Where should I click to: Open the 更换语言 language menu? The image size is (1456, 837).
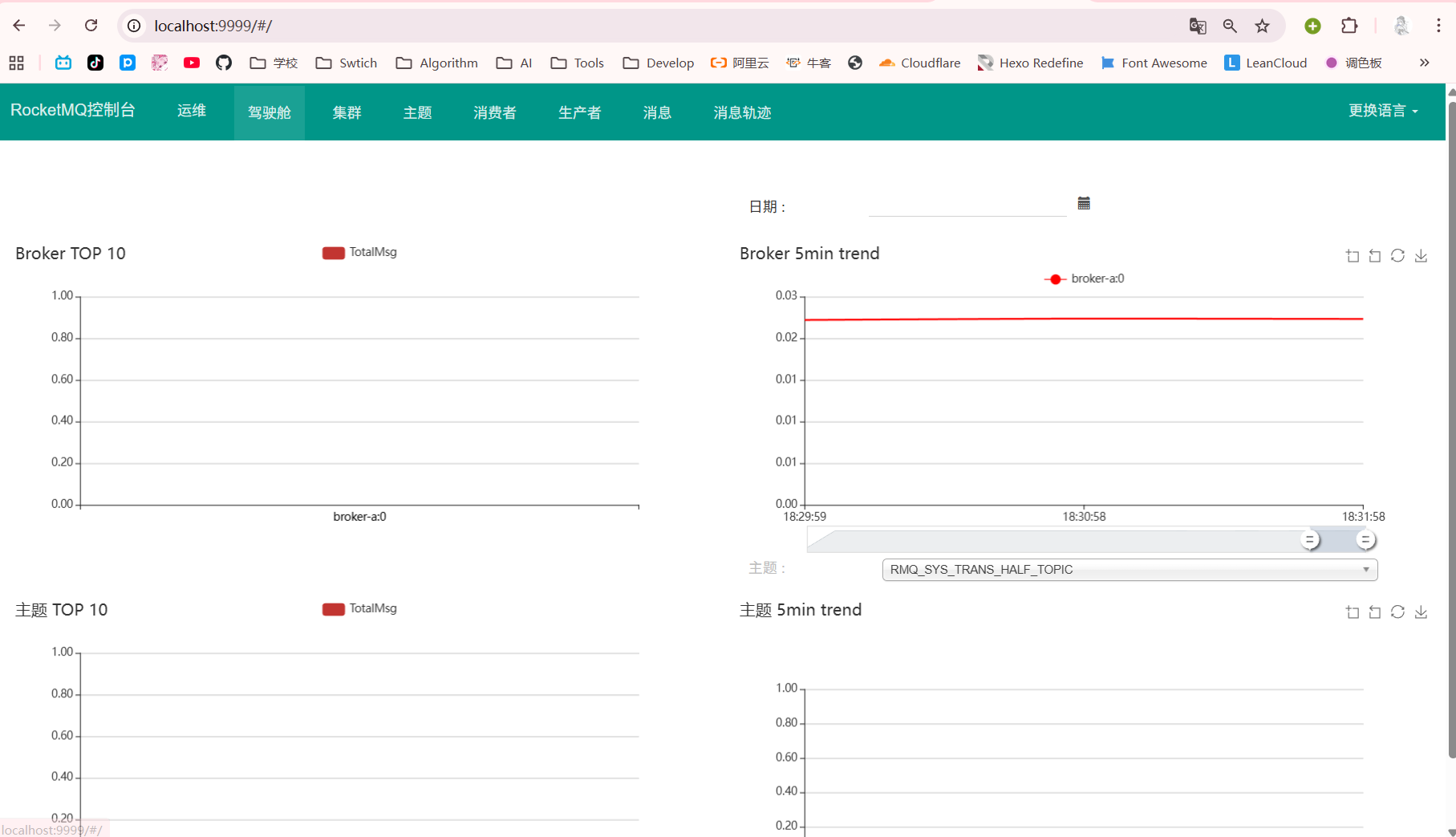pyautogui.click(x=1382, y=111)
